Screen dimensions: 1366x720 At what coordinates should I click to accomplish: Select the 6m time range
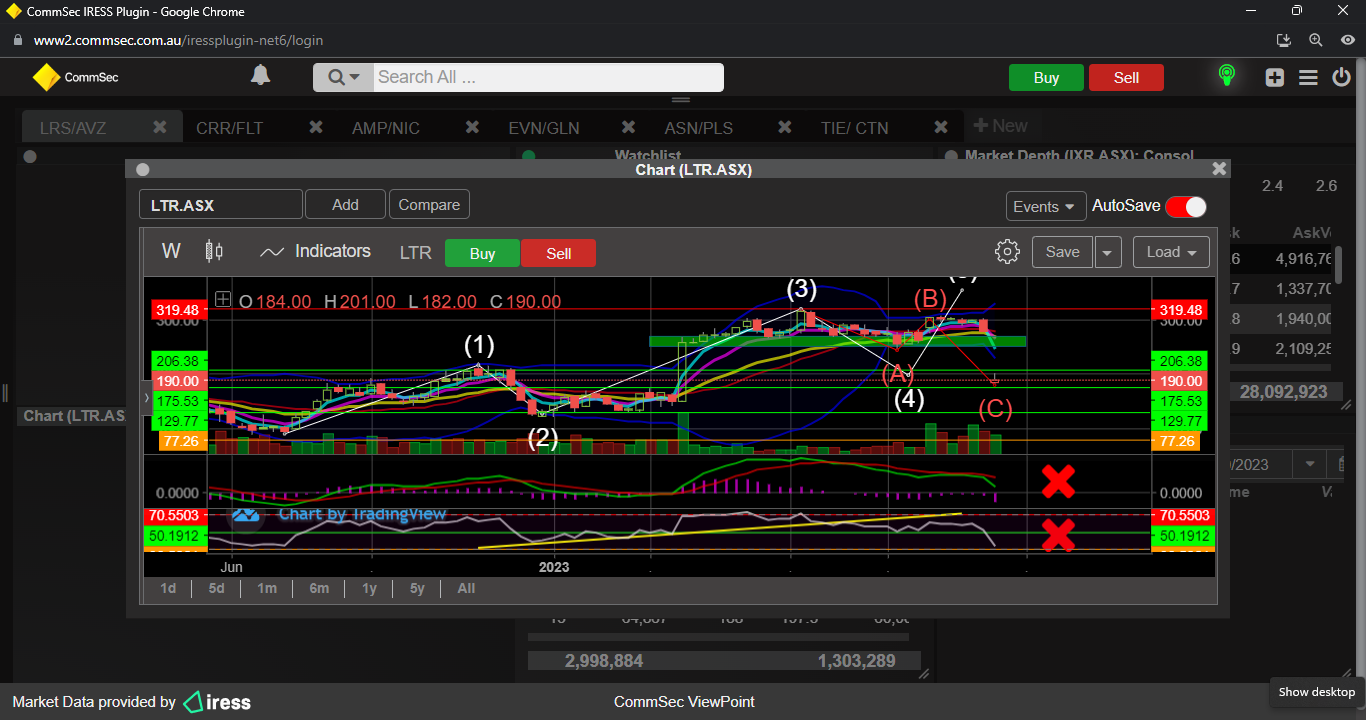pos(319,588)
